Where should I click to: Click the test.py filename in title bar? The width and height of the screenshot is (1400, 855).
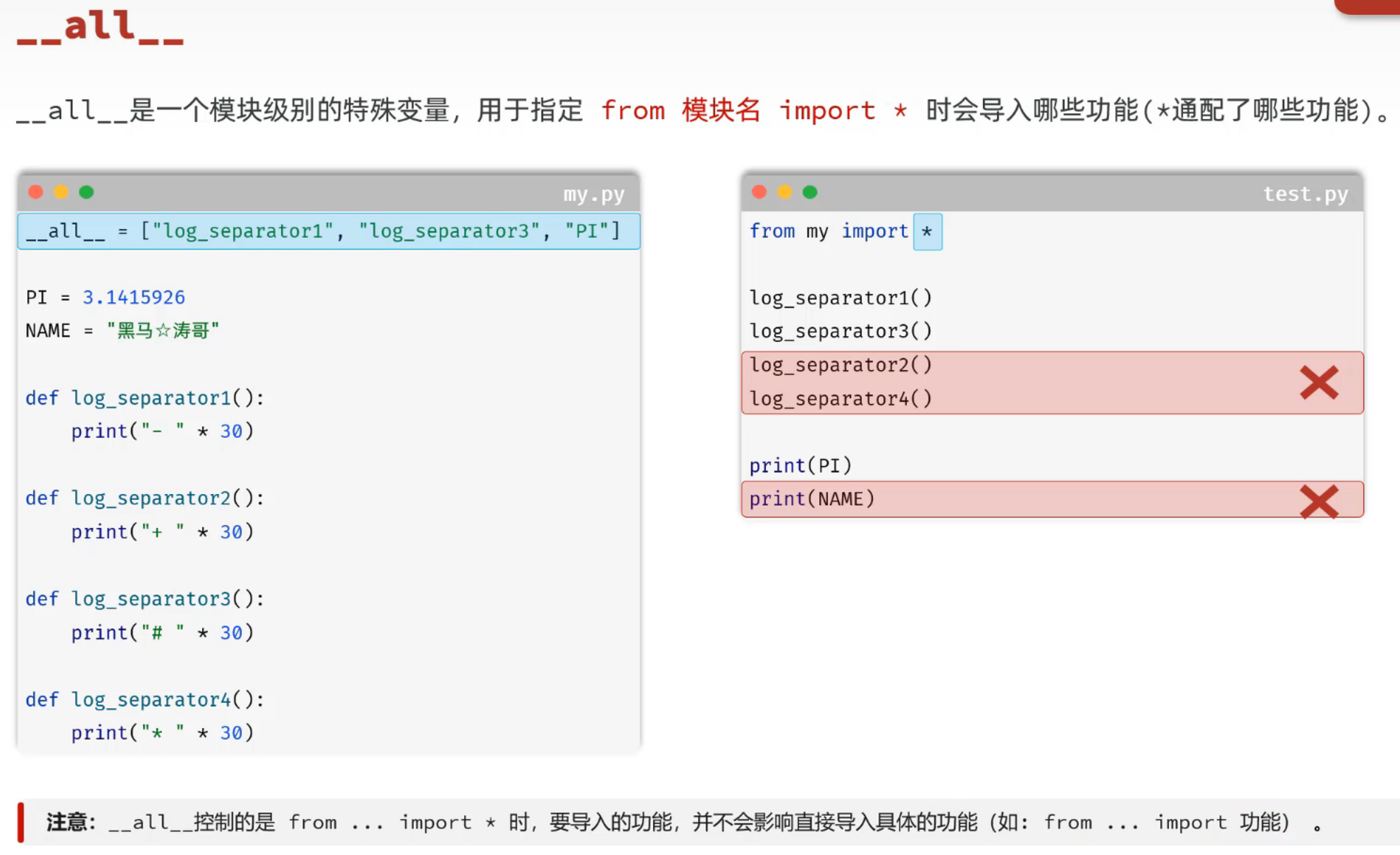click(x=1305, y=194)
